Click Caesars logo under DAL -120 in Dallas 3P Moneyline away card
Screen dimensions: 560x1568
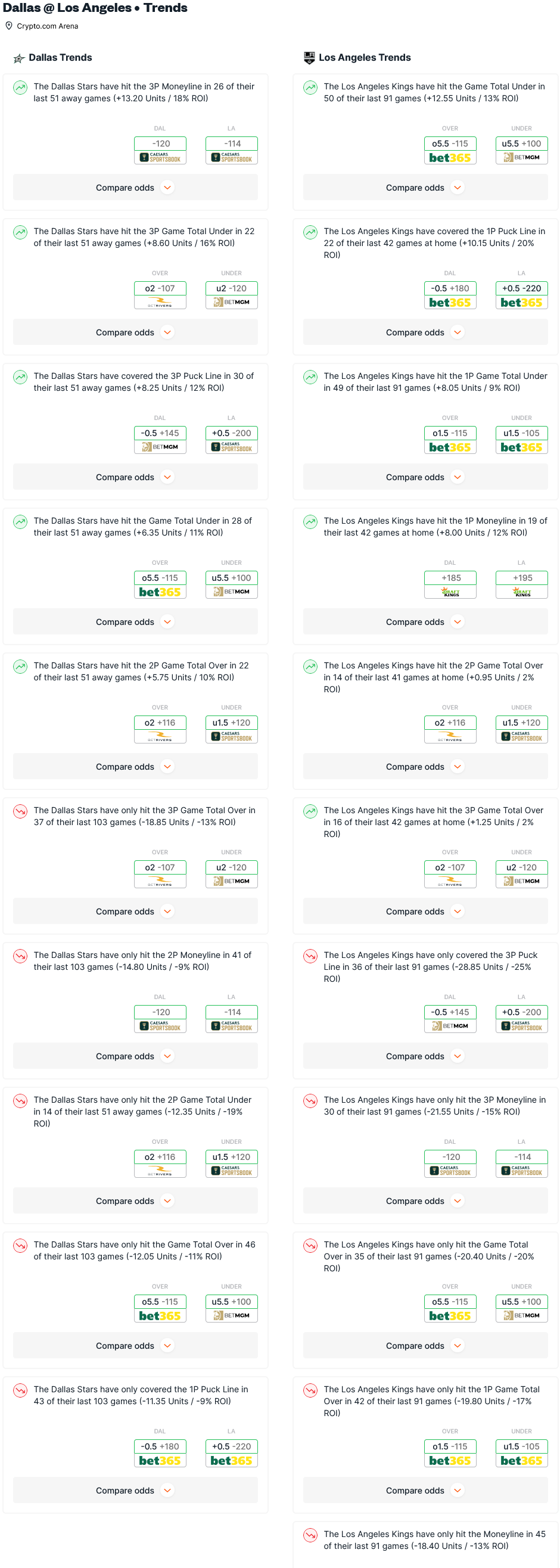point(160,158)
